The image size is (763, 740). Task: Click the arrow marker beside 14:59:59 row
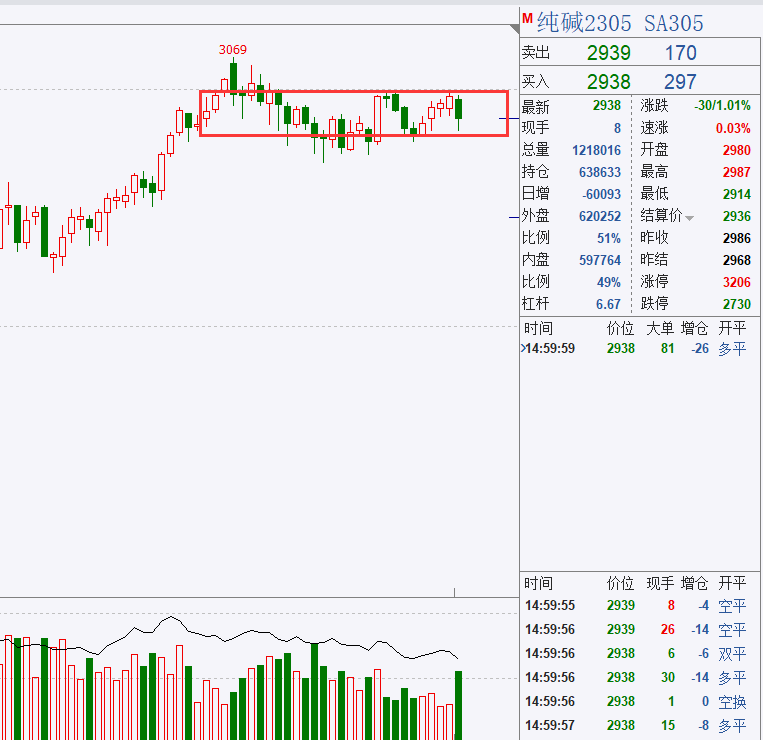tap(523, 349)
